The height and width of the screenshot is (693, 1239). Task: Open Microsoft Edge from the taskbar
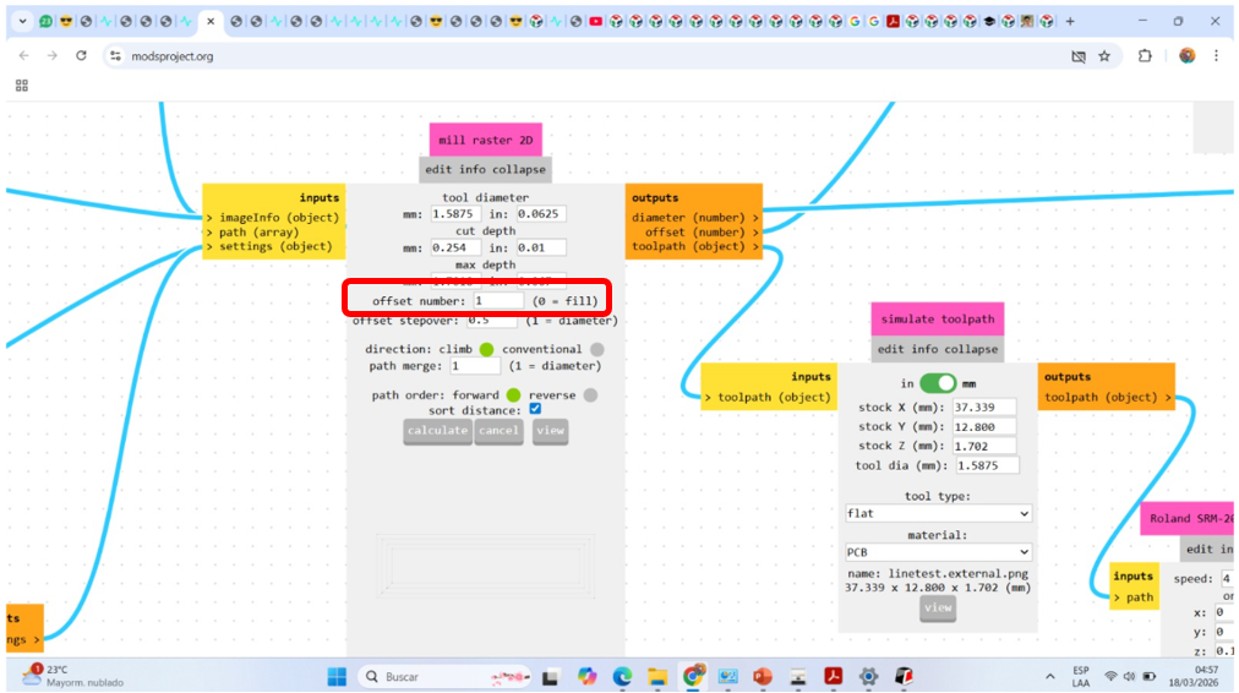(622, 677)
